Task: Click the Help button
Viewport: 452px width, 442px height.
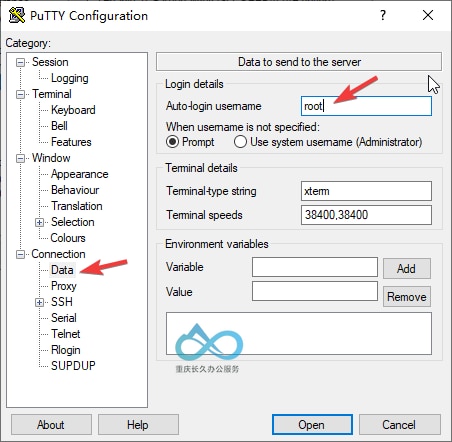Action: point(138,425)
